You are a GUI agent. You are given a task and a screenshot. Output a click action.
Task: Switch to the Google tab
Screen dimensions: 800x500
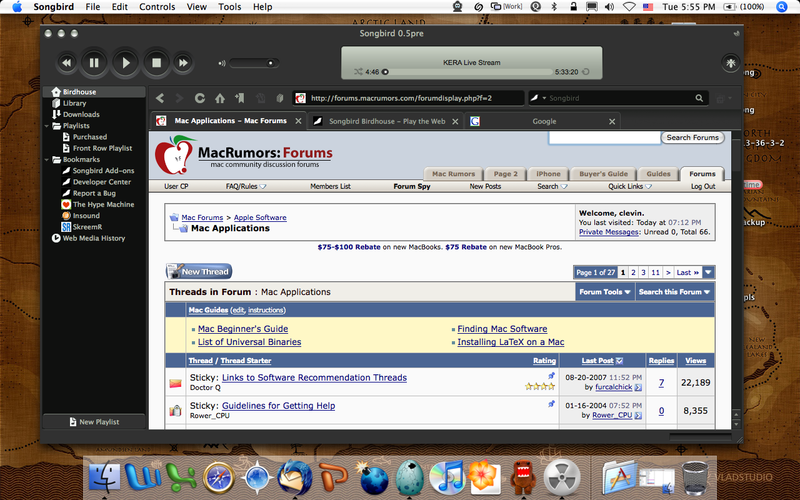point(544,121)
